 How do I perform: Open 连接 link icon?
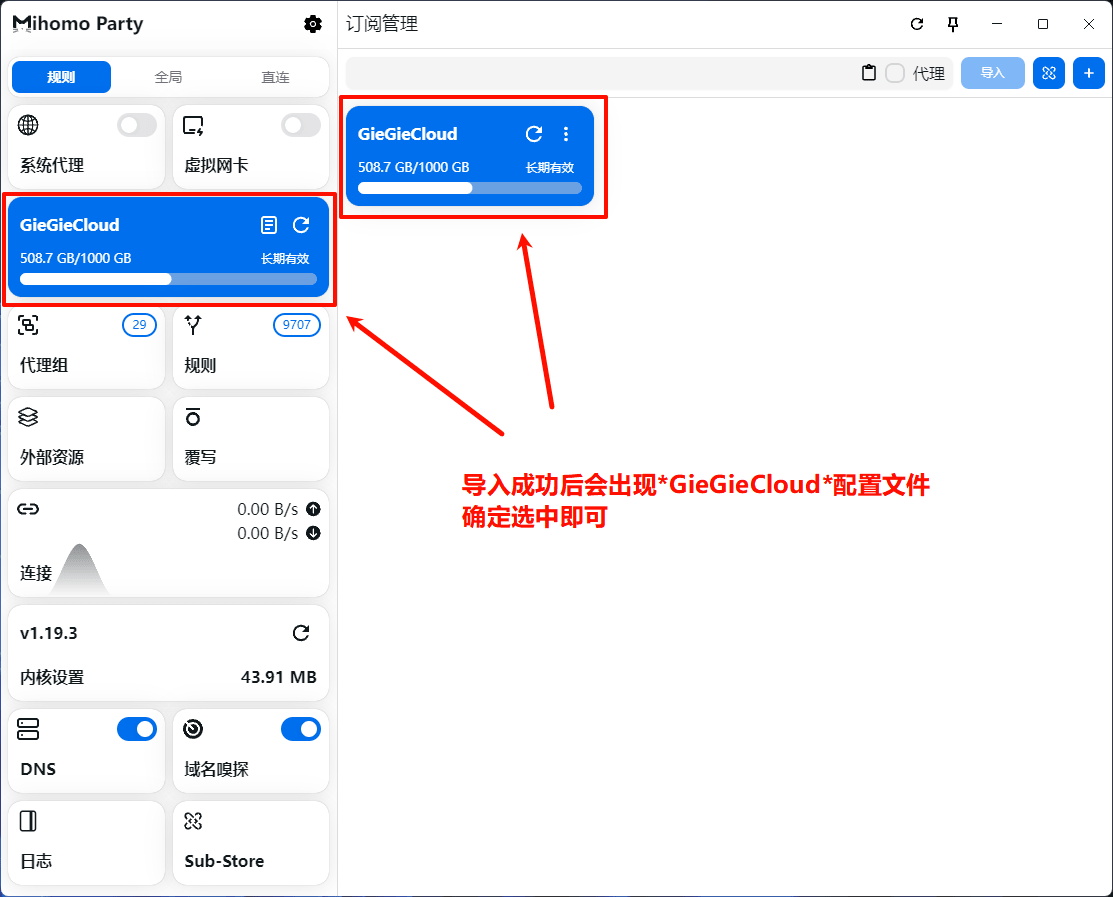[x=28, y=509]
